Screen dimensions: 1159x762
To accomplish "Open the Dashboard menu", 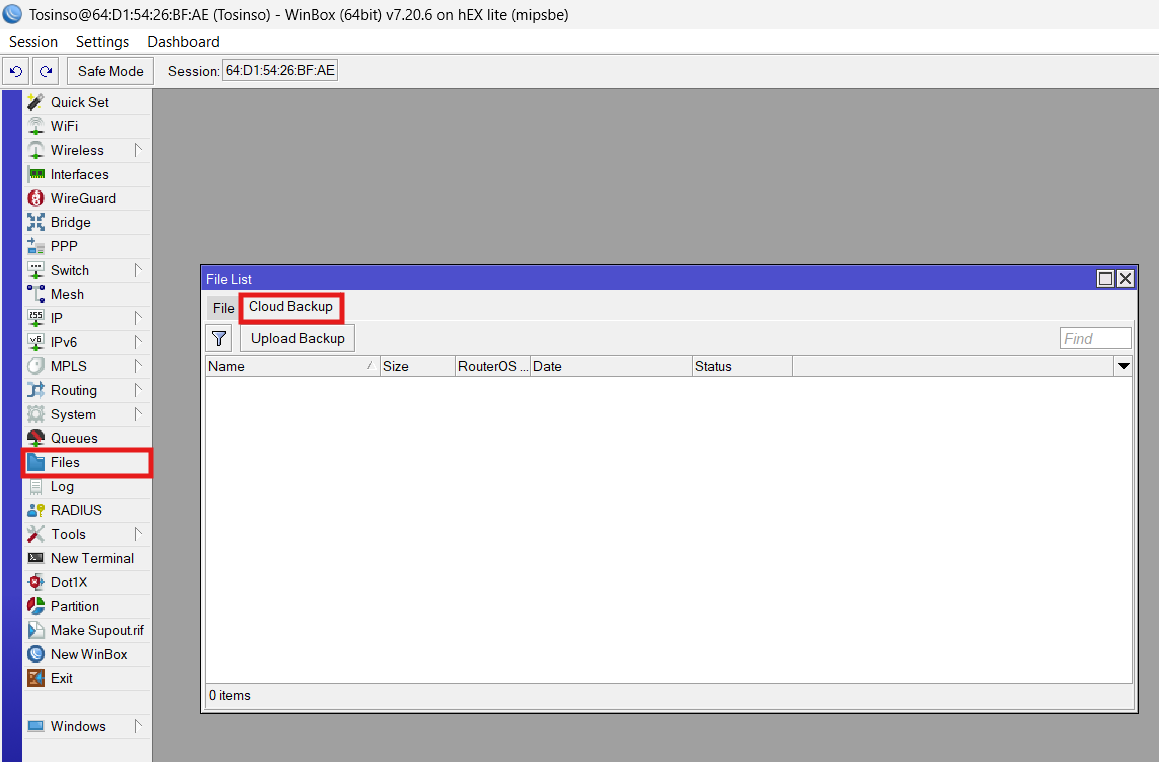I will 183,42.
